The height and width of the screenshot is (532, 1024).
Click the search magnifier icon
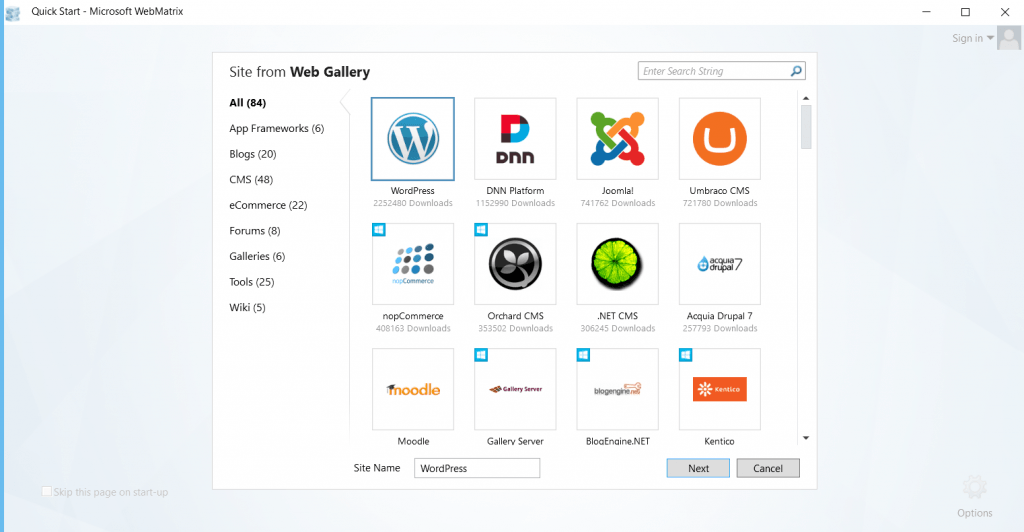(x=796, y=70)
